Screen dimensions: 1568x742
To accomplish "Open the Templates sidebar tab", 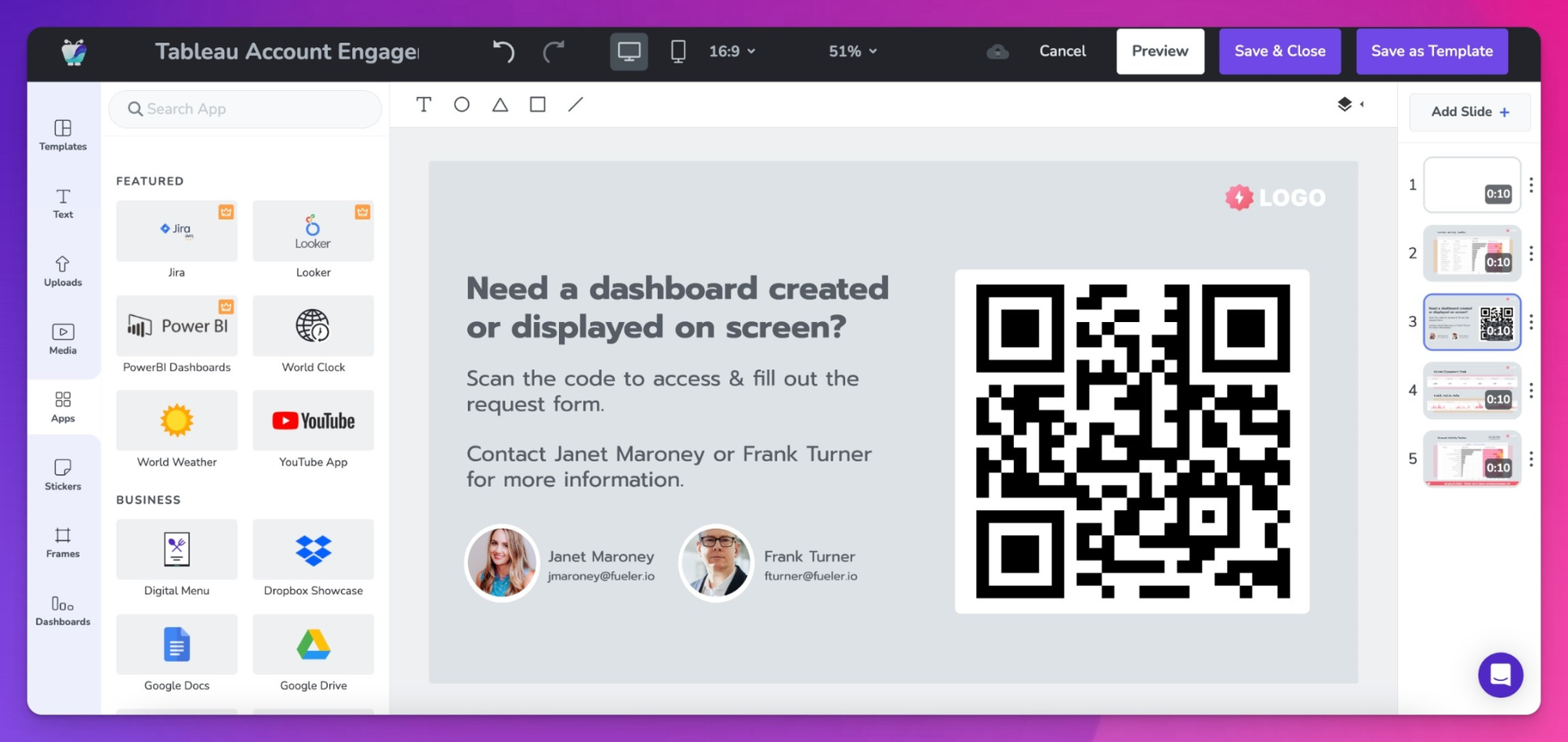I will pyautogui.click(x=63, y=135).
